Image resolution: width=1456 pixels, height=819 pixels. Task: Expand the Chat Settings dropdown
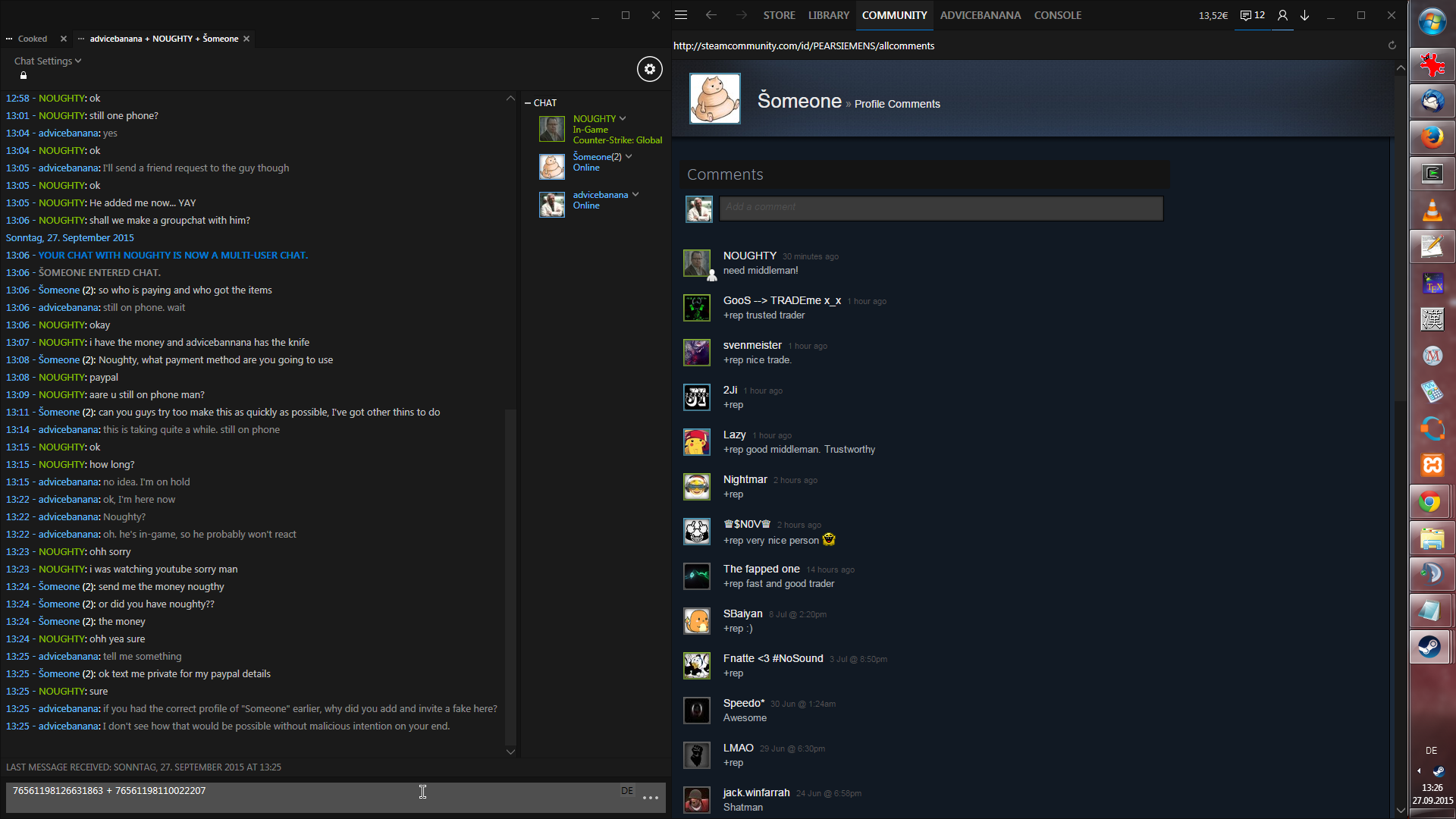click(x=47, y=61)
